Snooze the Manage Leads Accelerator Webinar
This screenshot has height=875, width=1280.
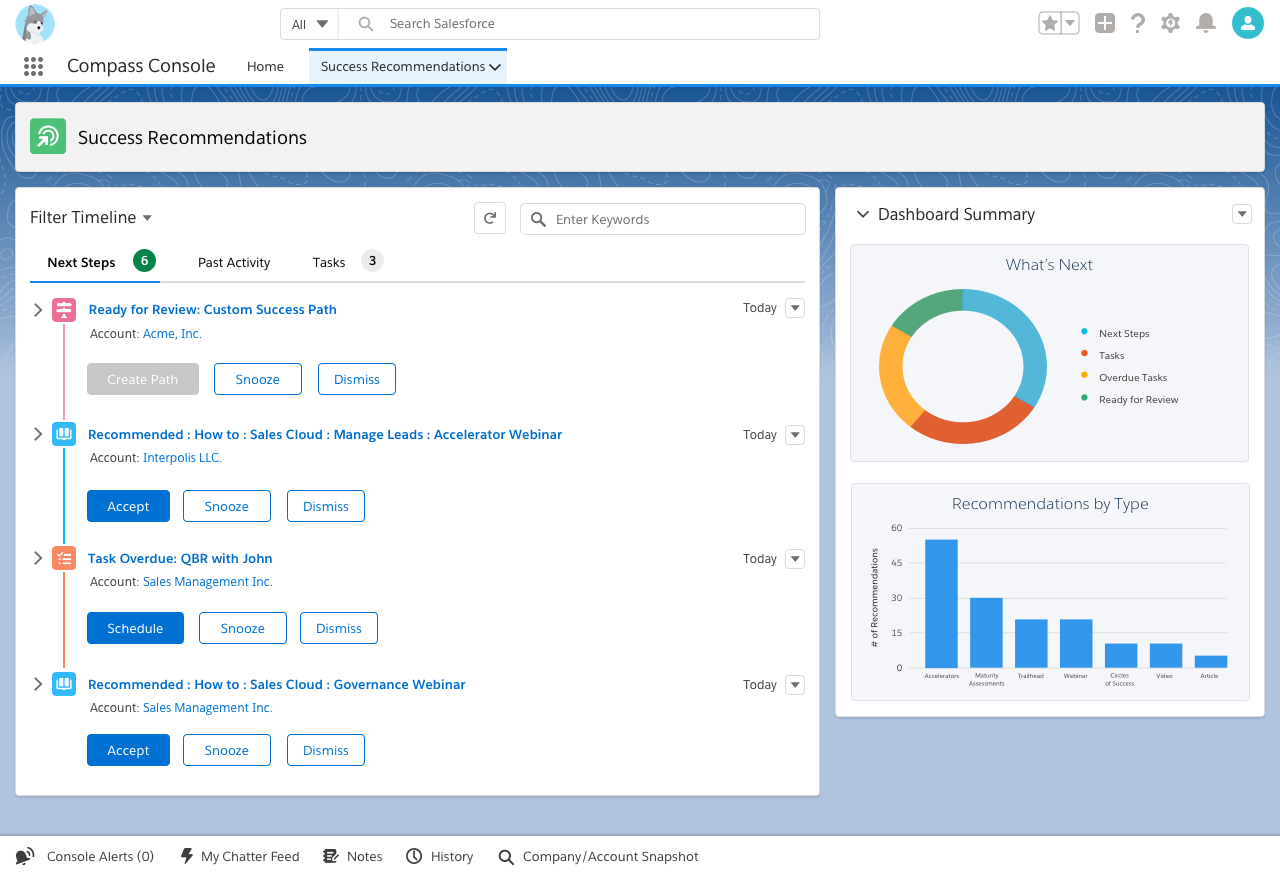227,506
